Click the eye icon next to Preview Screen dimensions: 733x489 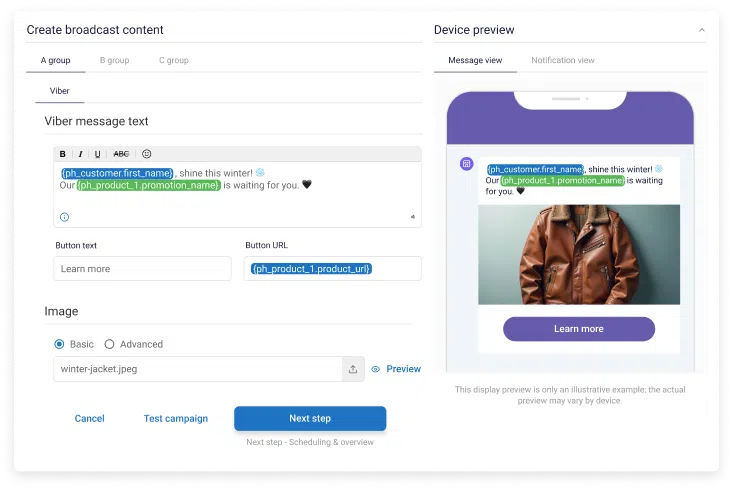point(375,369)
